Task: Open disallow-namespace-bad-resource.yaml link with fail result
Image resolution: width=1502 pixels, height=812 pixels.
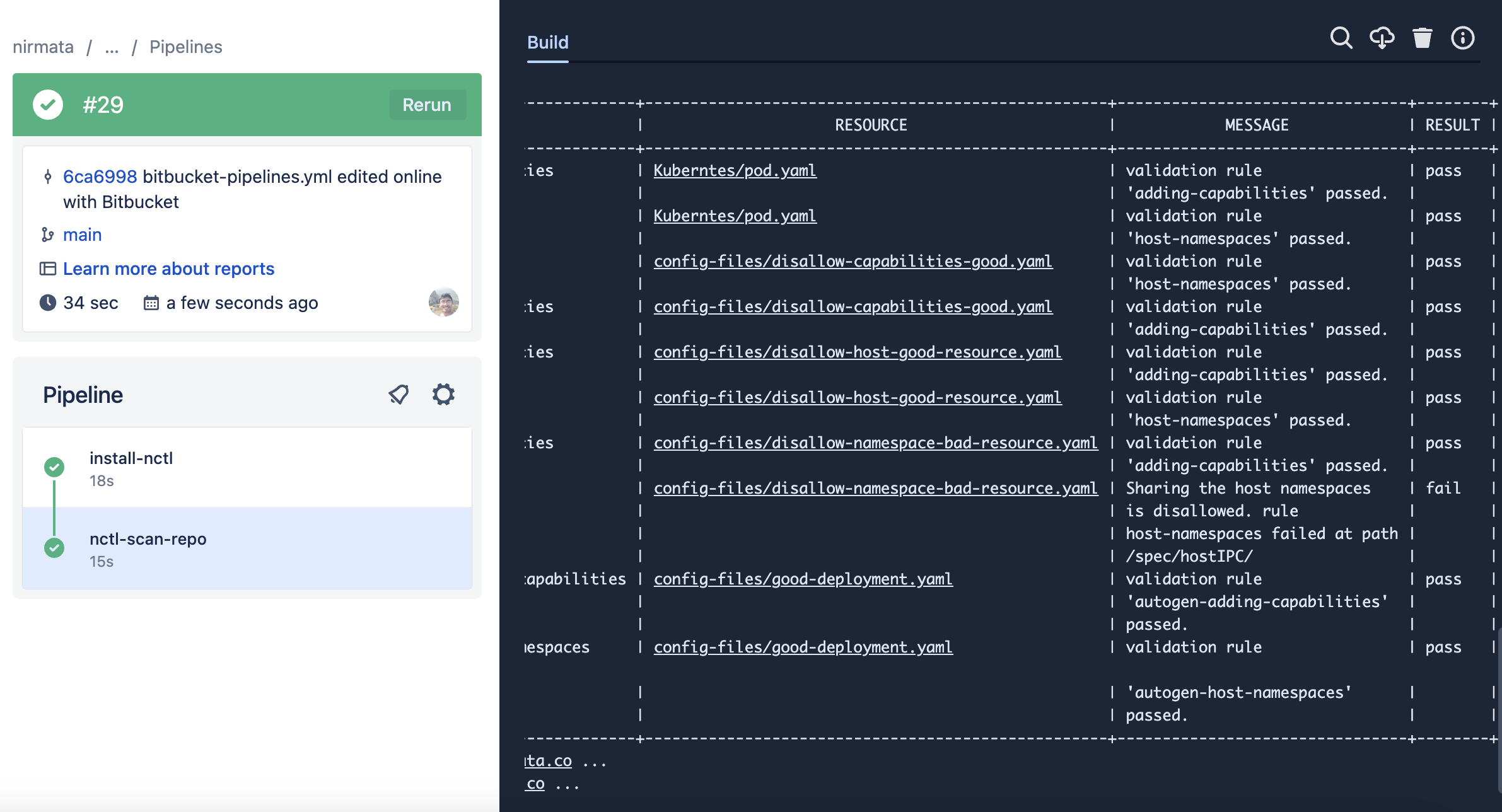Action: (876, 488)
